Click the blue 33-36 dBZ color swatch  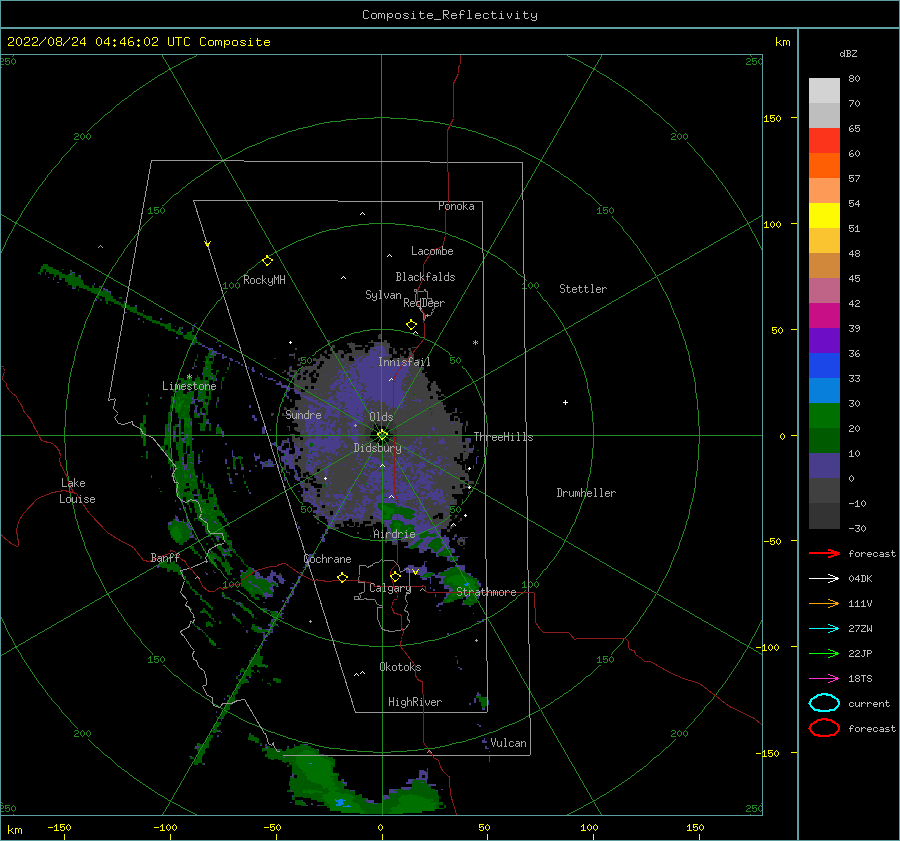824,366
